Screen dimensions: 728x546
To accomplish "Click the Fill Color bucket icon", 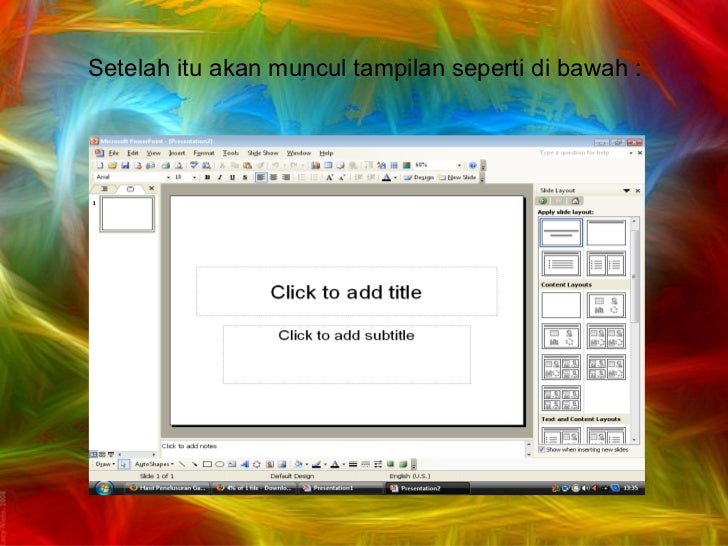I will tap(299, 464).
